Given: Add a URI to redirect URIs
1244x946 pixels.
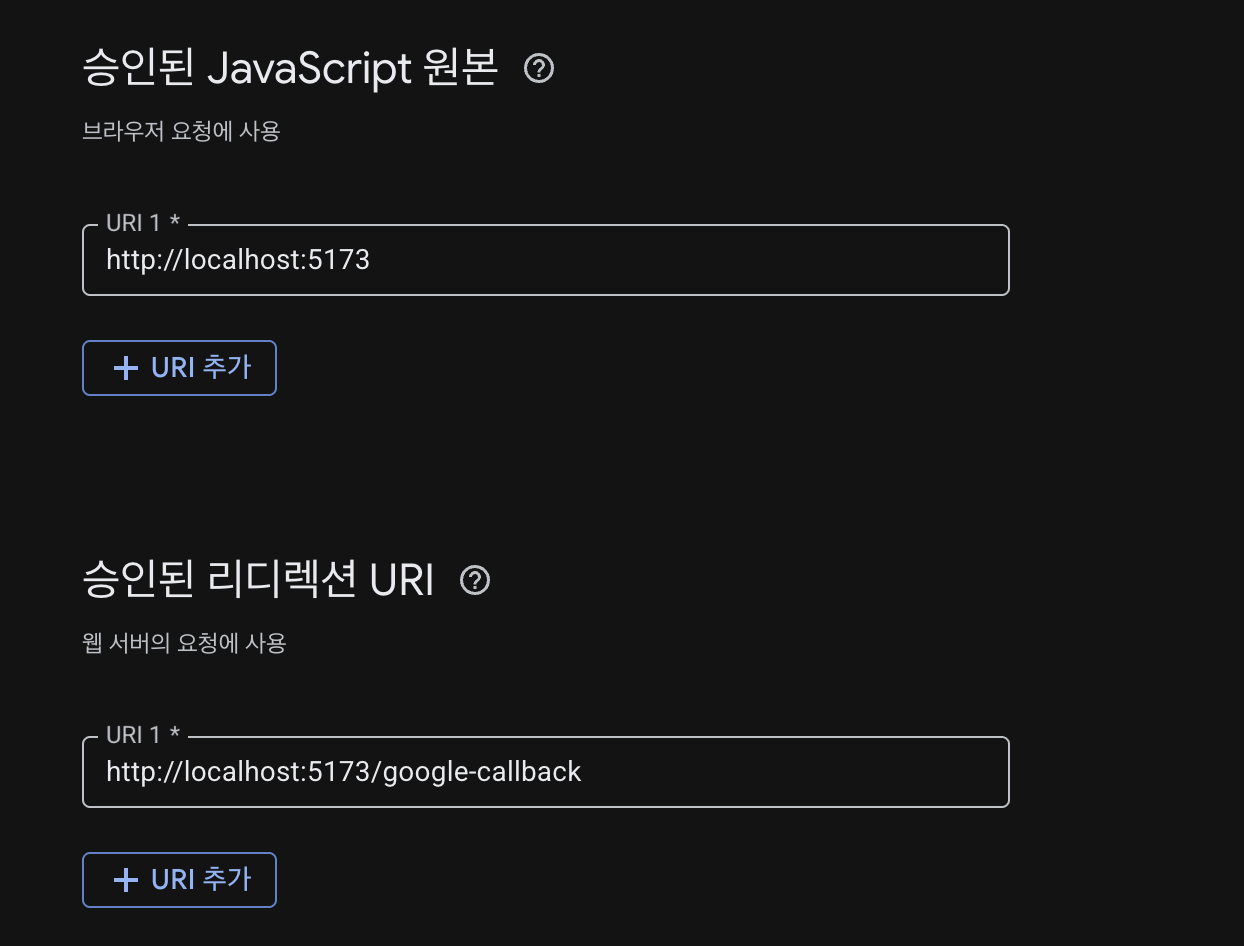Looking at the screenshot, I should (x=179, y=880).
